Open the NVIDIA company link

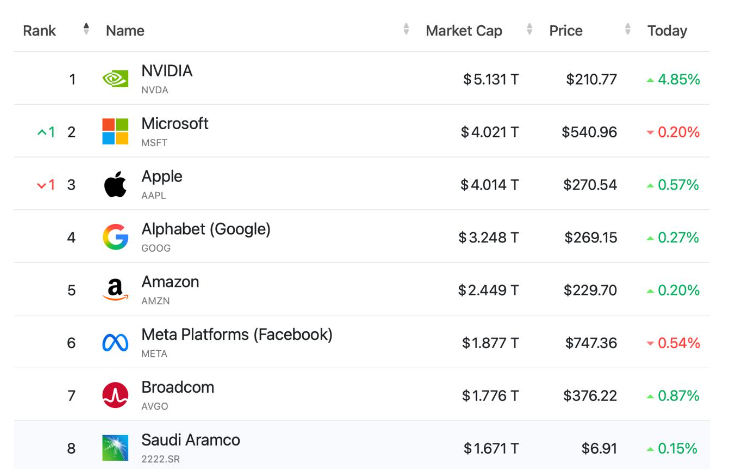tap(167, 71)
